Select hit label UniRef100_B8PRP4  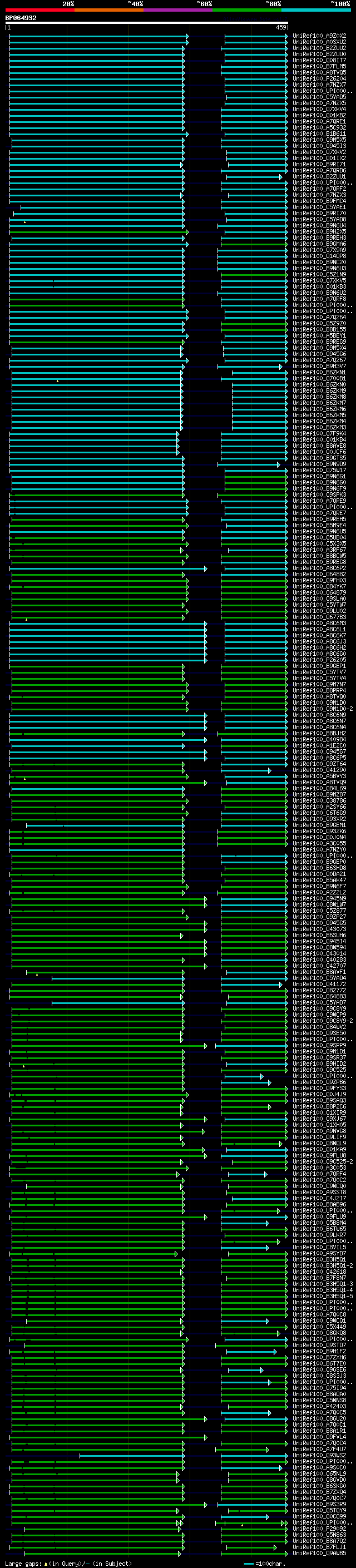click(319, 690)
